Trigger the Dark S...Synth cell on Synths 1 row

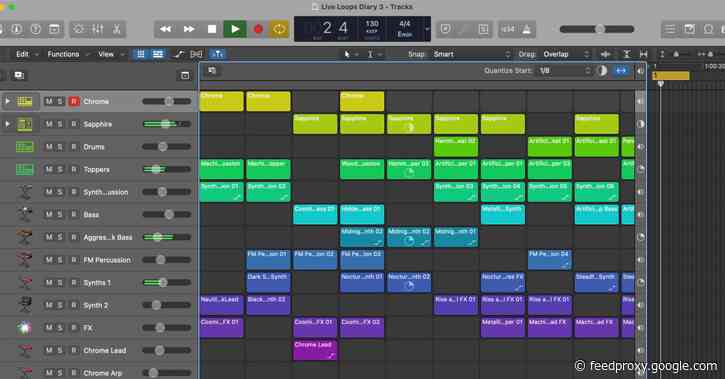point(268,282)
